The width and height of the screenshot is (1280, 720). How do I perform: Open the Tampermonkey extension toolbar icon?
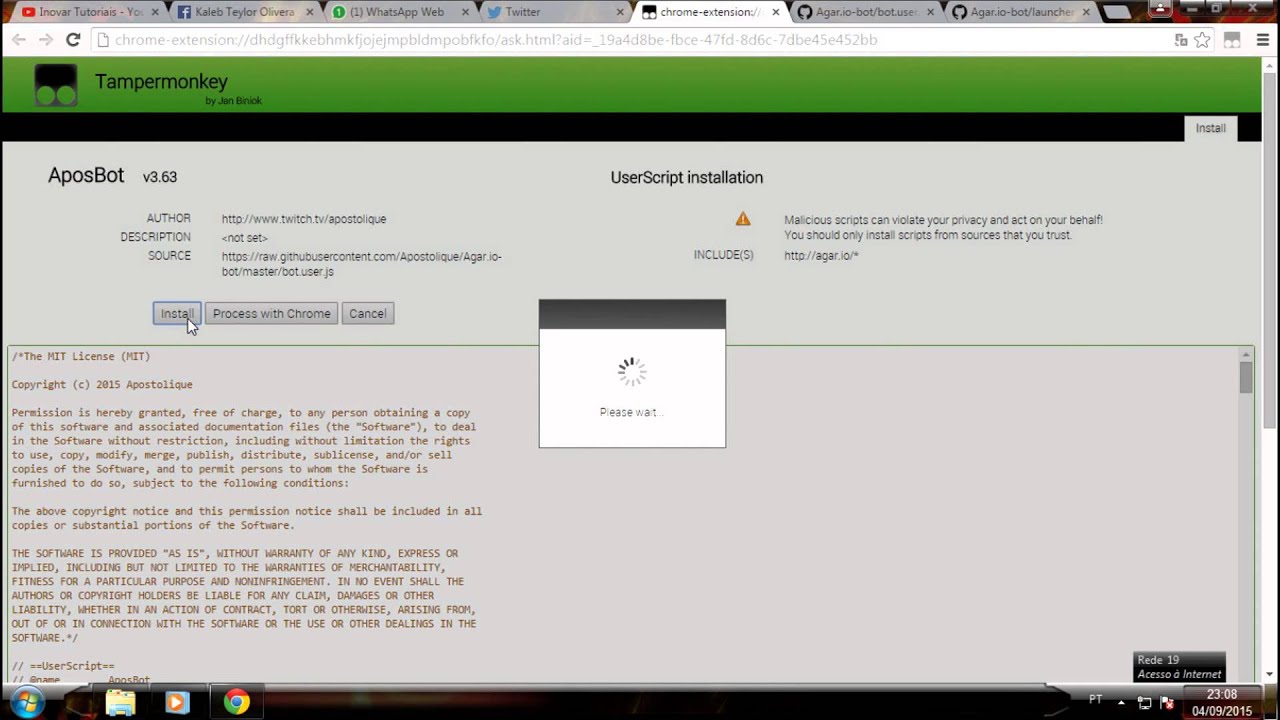[x=1232, y=40]
